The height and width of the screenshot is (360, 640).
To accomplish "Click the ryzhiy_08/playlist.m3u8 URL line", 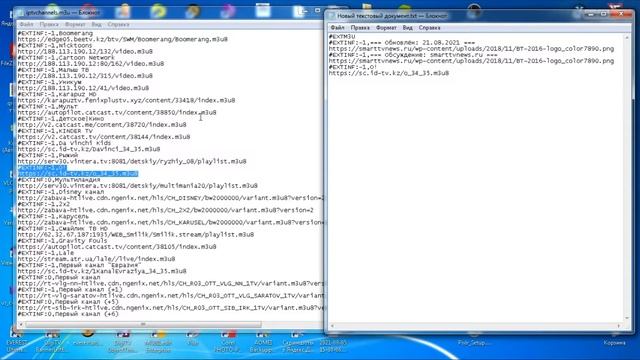I will pyautogui.click(x=132, y=161).
